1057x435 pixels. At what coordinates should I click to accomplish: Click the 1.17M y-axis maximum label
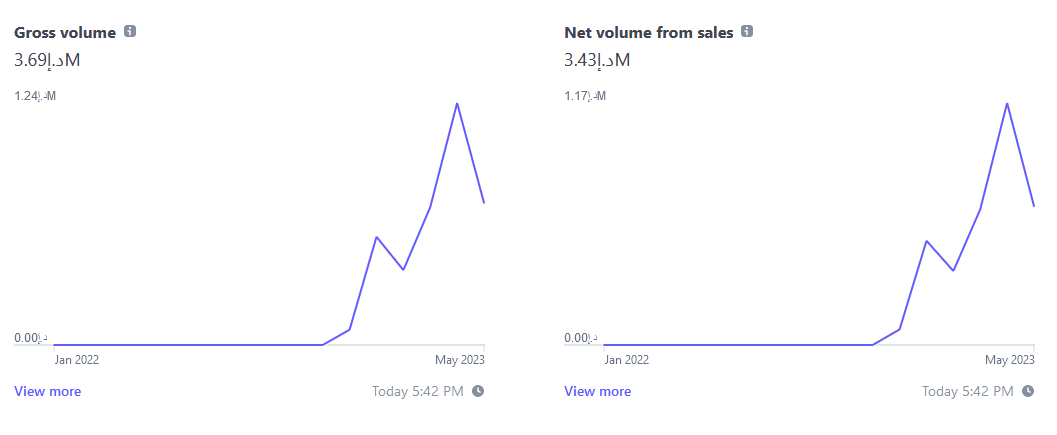[x=585, y=96]
